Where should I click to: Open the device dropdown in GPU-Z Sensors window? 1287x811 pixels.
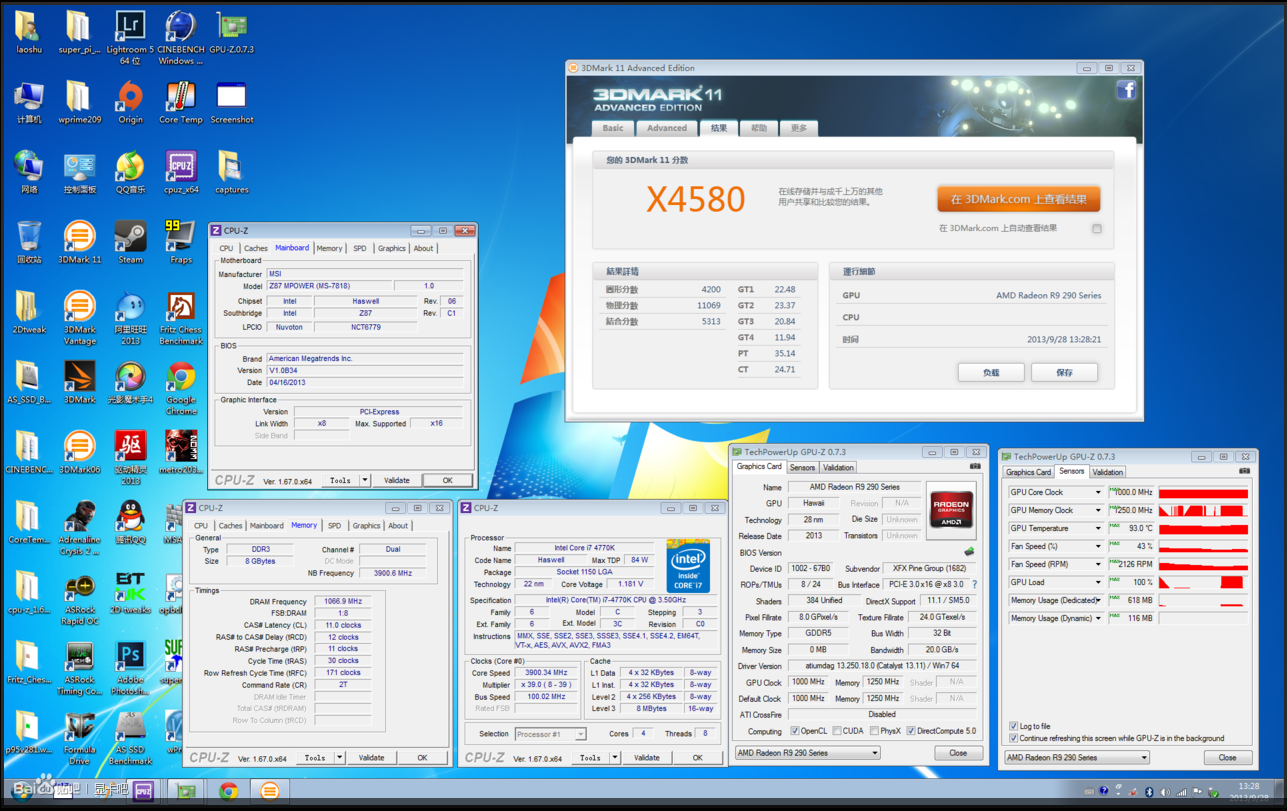(1077, 758)
